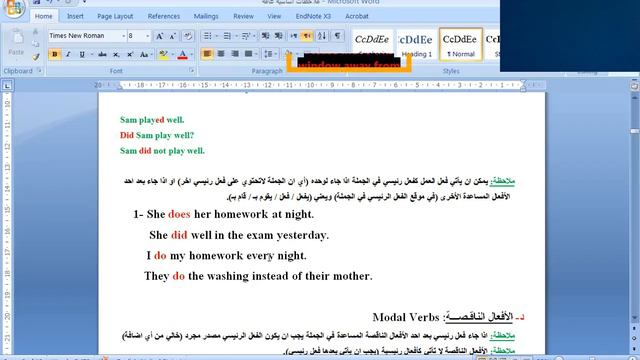Align text left
The height and width of the screenshot is (360, 640).
coord(207,54)
